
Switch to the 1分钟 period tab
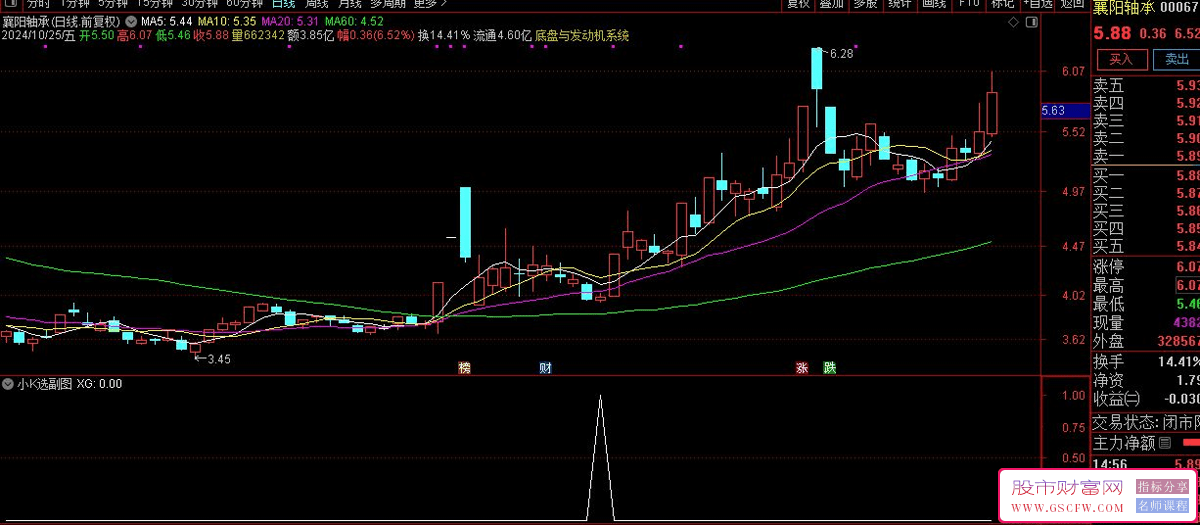pyautogui.click(x=76, y=3)
